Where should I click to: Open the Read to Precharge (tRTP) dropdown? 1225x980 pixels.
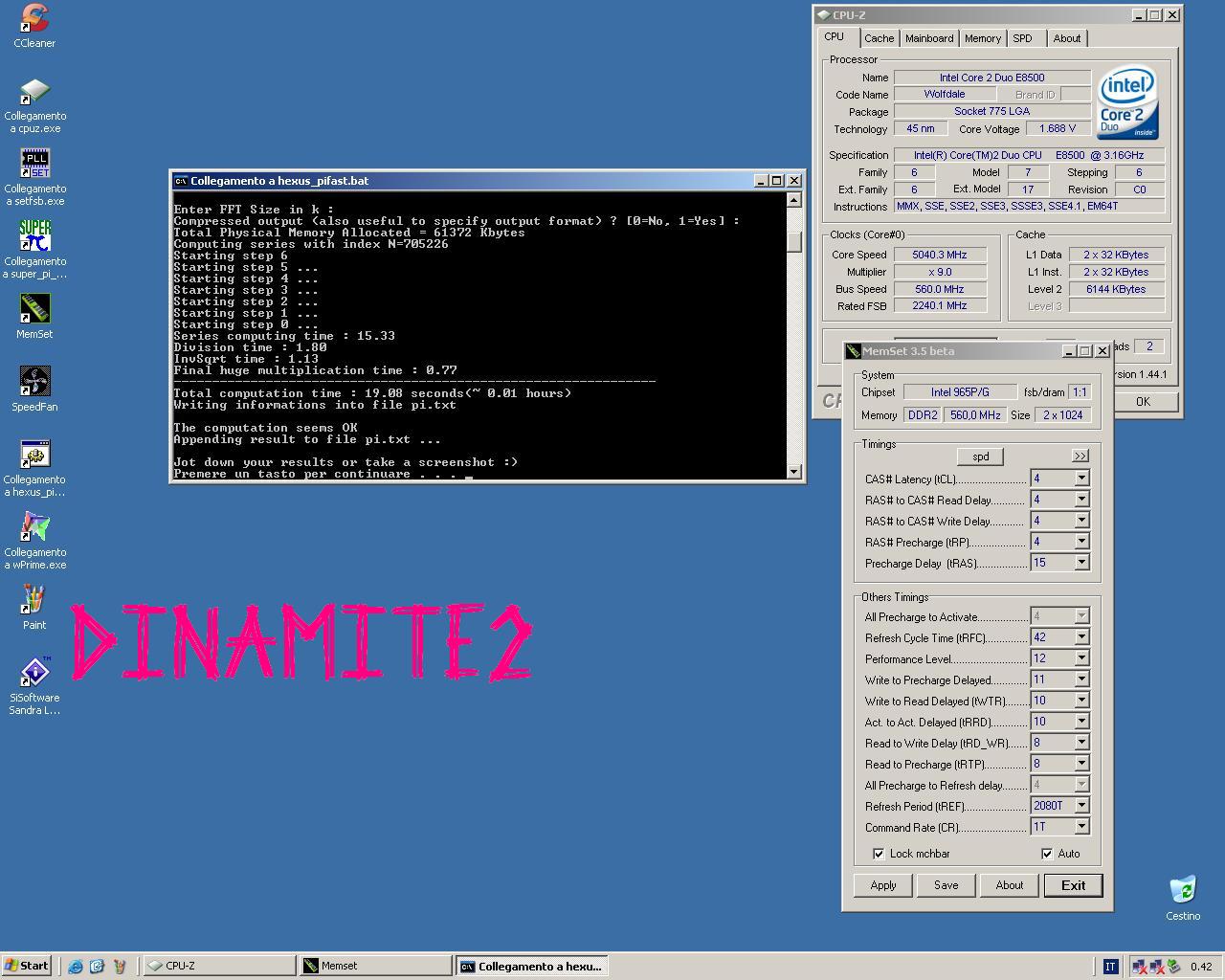coord(1081,764)
